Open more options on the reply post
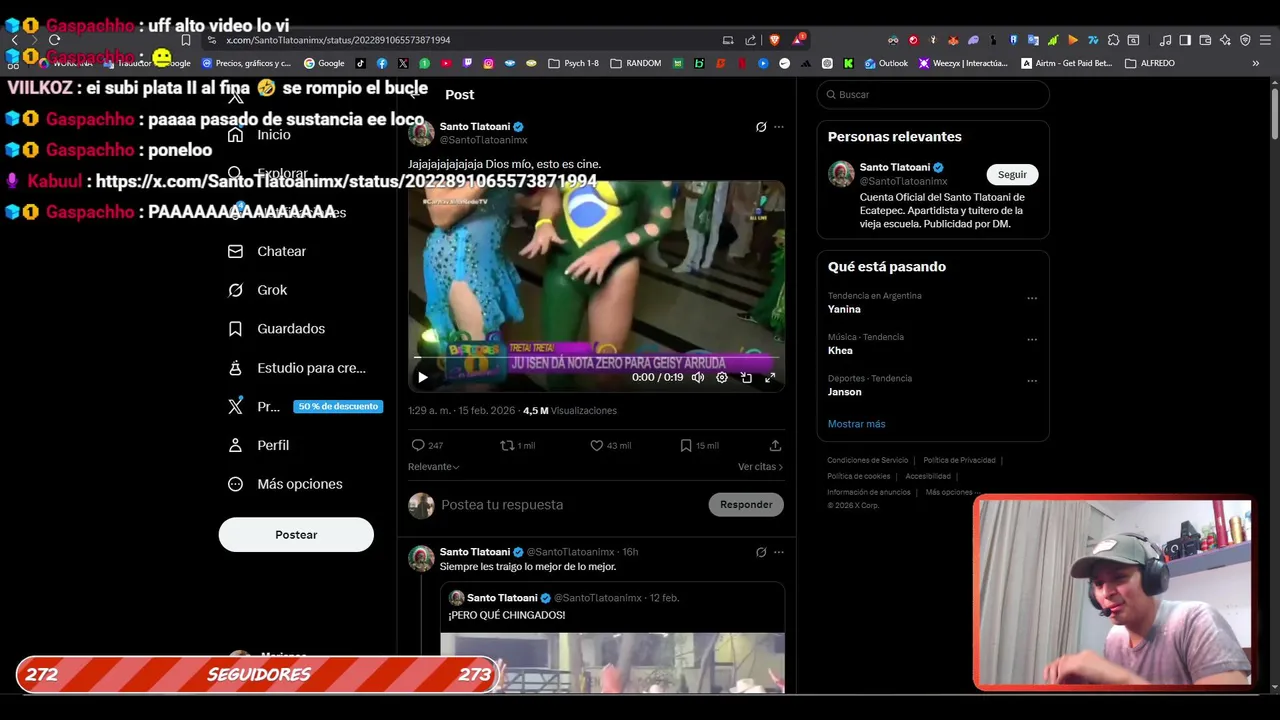The width and height of the screenshot is (1280, 720). [x=779, y=552]
